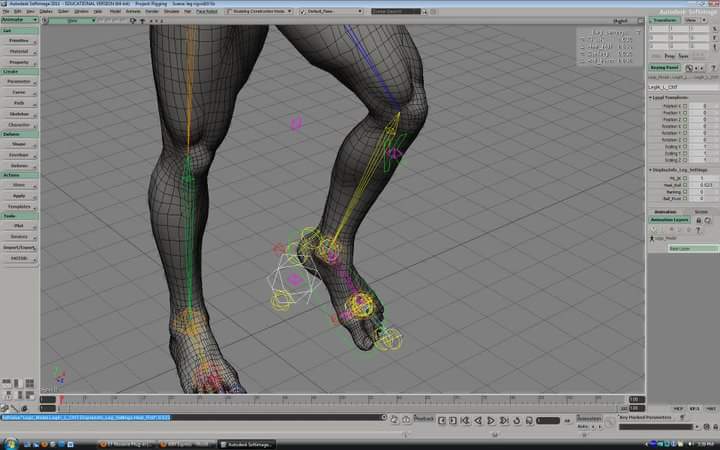This screenshot has height=450, width=720.
Task: Click the lock icon beside Animation Layers
Action: 698,220
